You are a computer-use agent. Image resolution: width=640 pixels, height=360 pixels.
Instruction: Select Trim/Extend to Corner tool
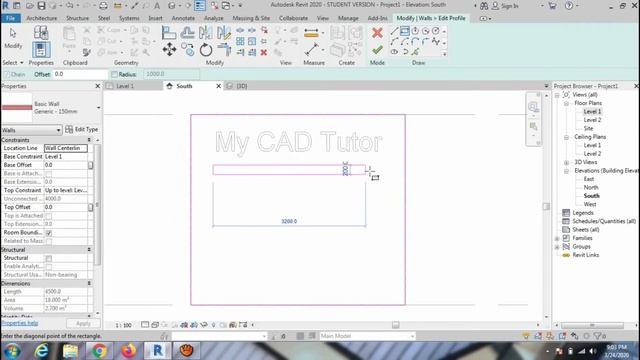click(224, 50)
